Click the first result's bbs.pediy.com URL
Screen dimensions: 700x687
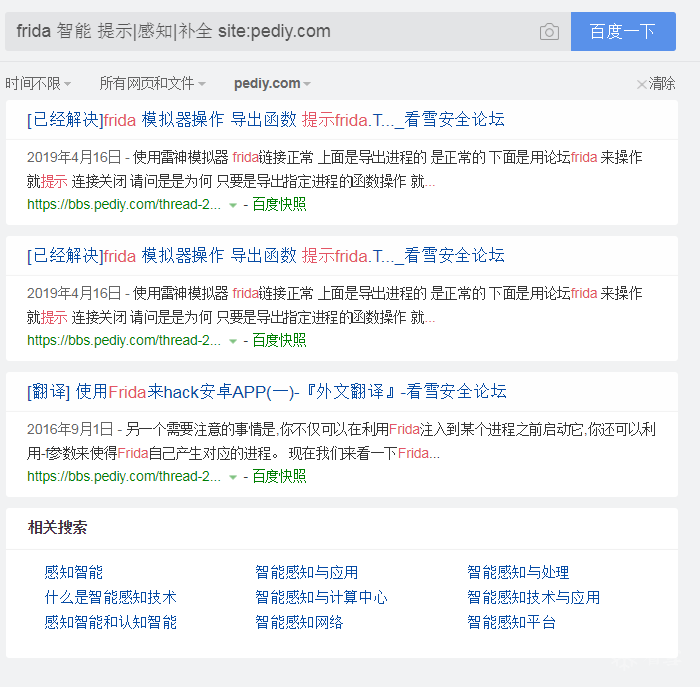pos(124,204)
